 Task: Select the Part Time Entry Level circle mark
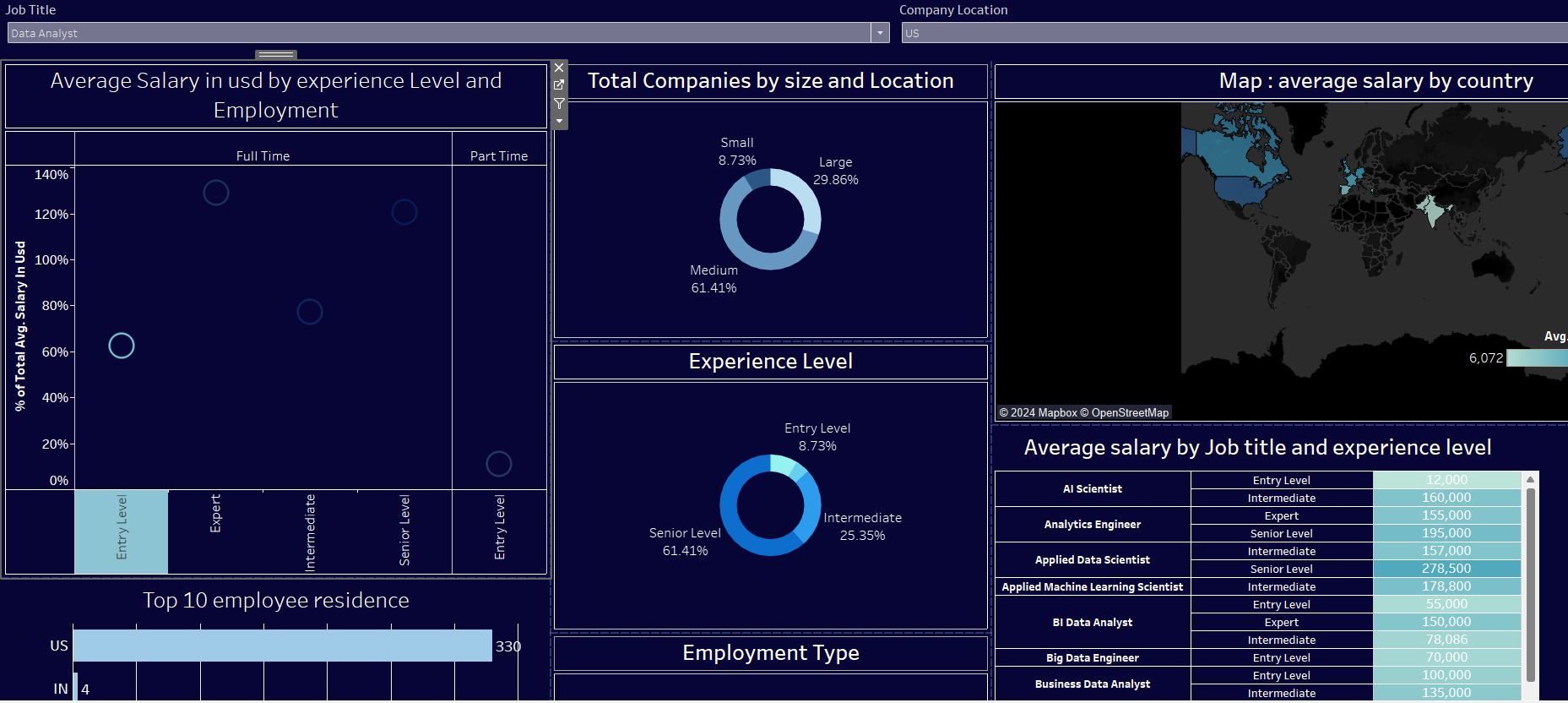(499, 464)
